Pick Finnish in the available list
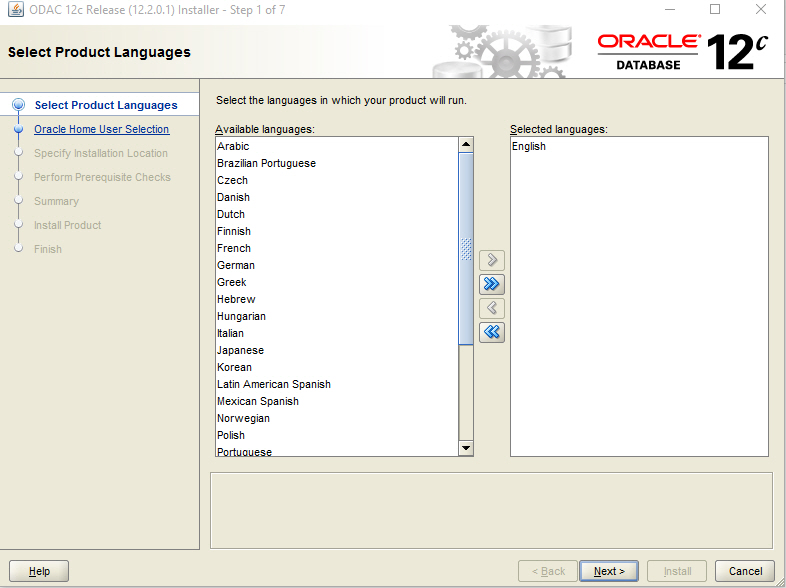The height and width of the screenshot is (588, 786). point(337,232)
